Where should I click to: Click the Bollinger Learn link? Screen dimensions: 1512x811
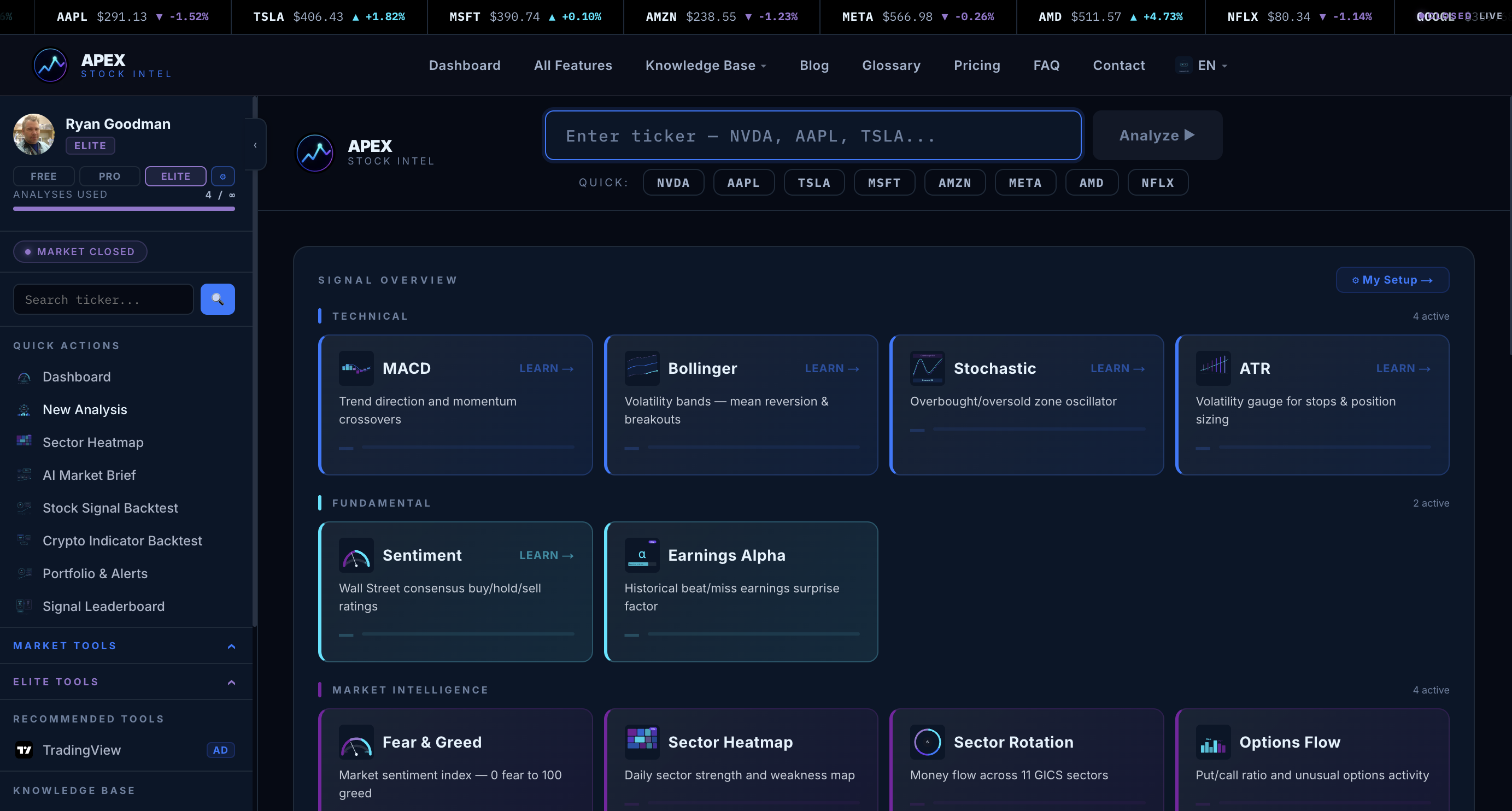(x=833, y=368)
